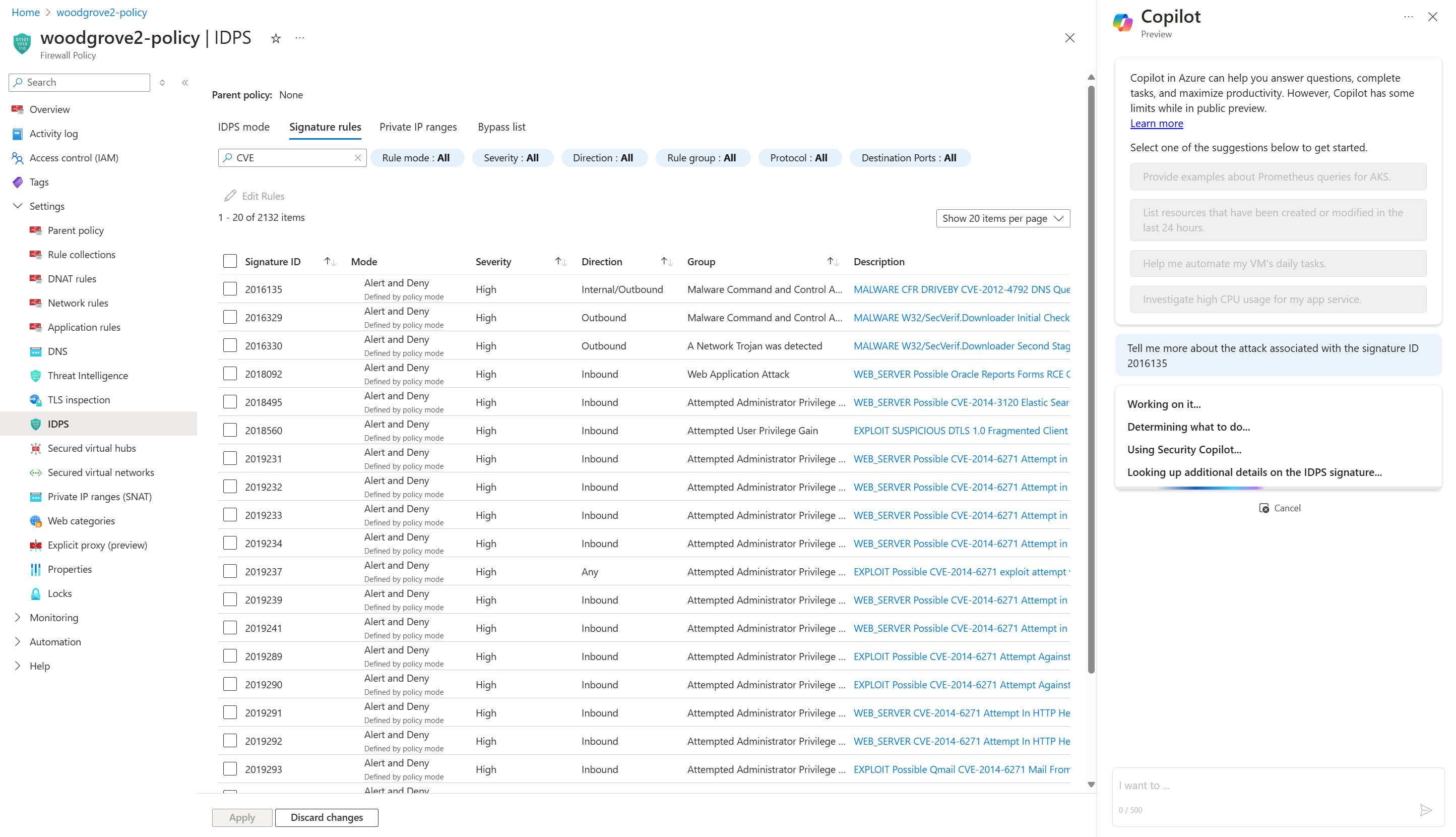Open the Show 20 items per page dropdown

coord(1002,218)
